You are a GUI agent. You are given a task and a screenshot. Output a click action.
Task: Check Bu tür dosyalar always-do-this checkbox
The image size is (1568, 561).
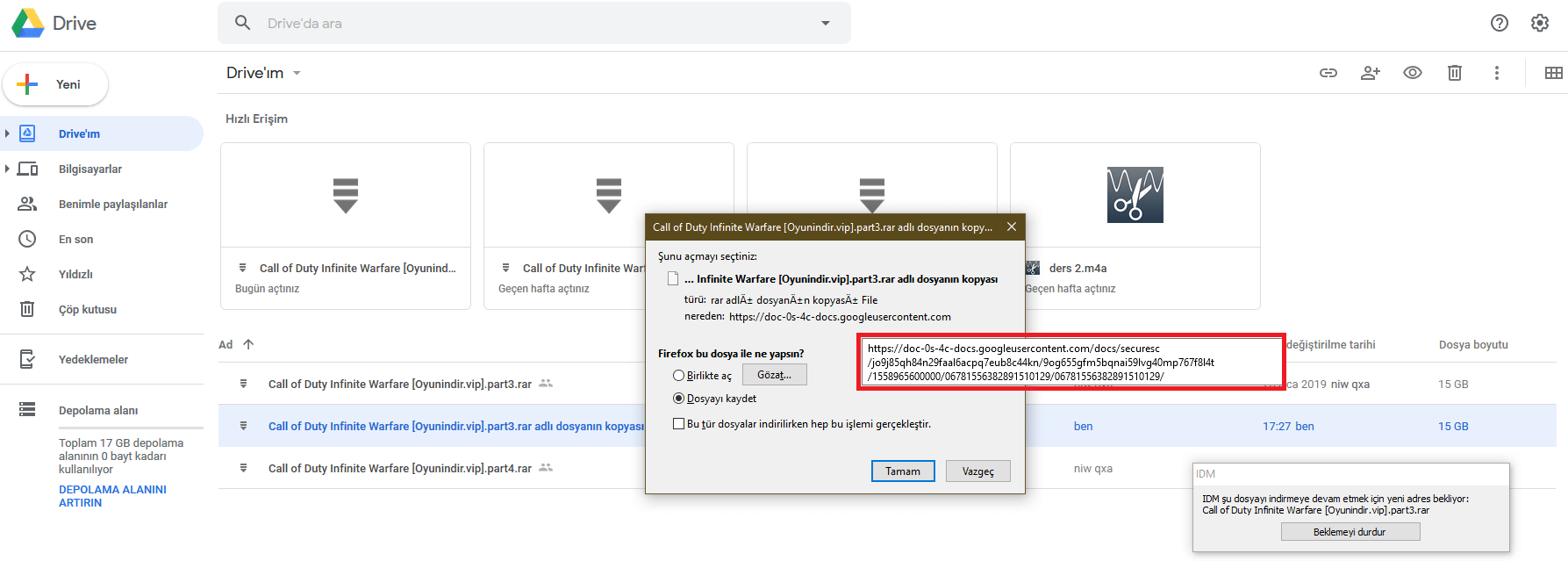click(x=678, y=424)
